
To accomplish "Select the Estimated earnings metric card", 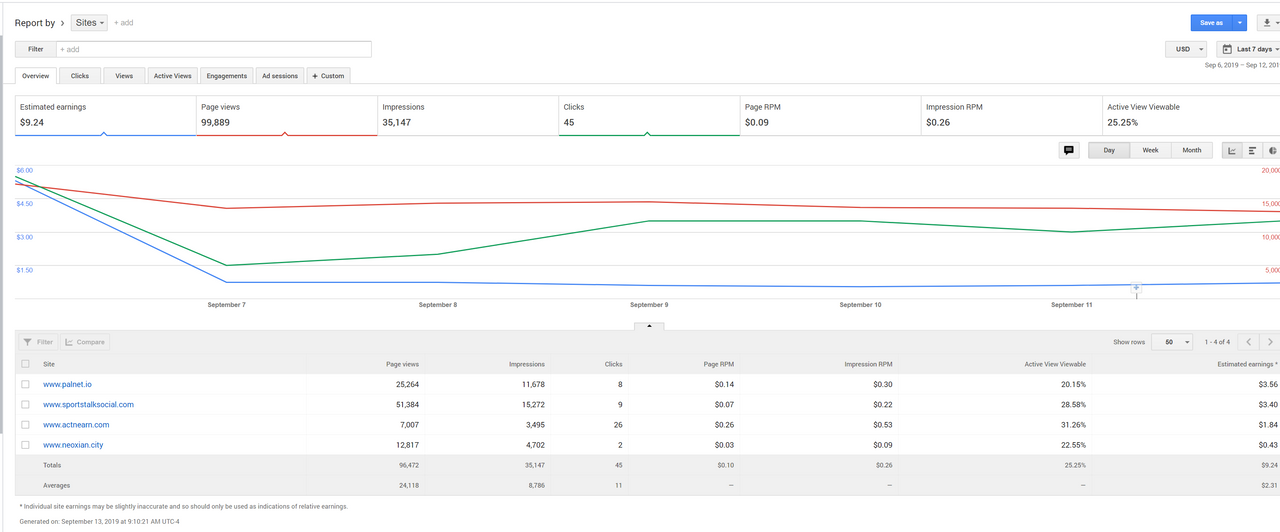I will (105, 115).
